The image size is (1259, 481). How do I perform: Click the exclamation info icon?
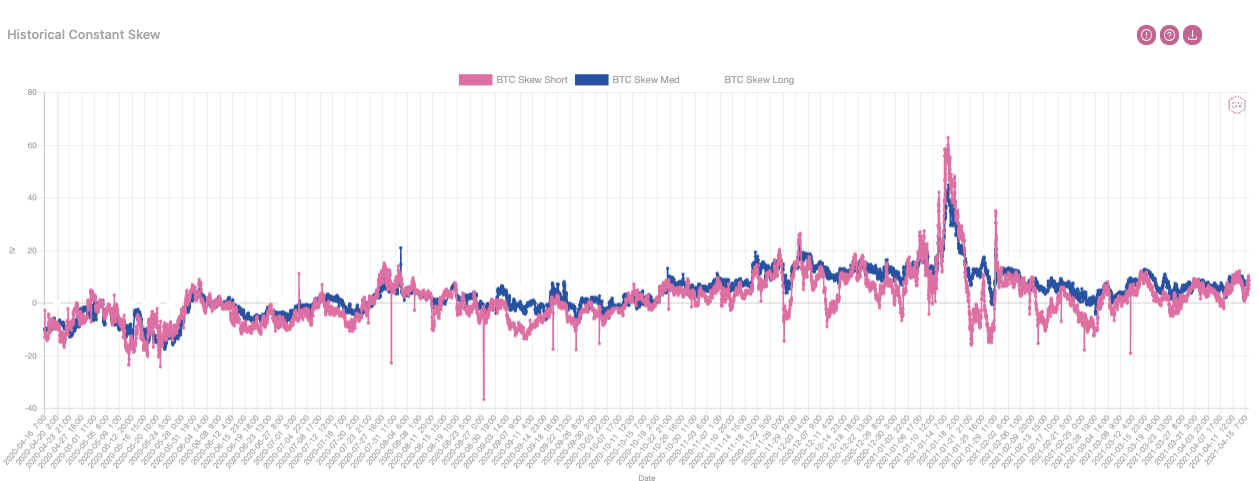[1146, 35]
